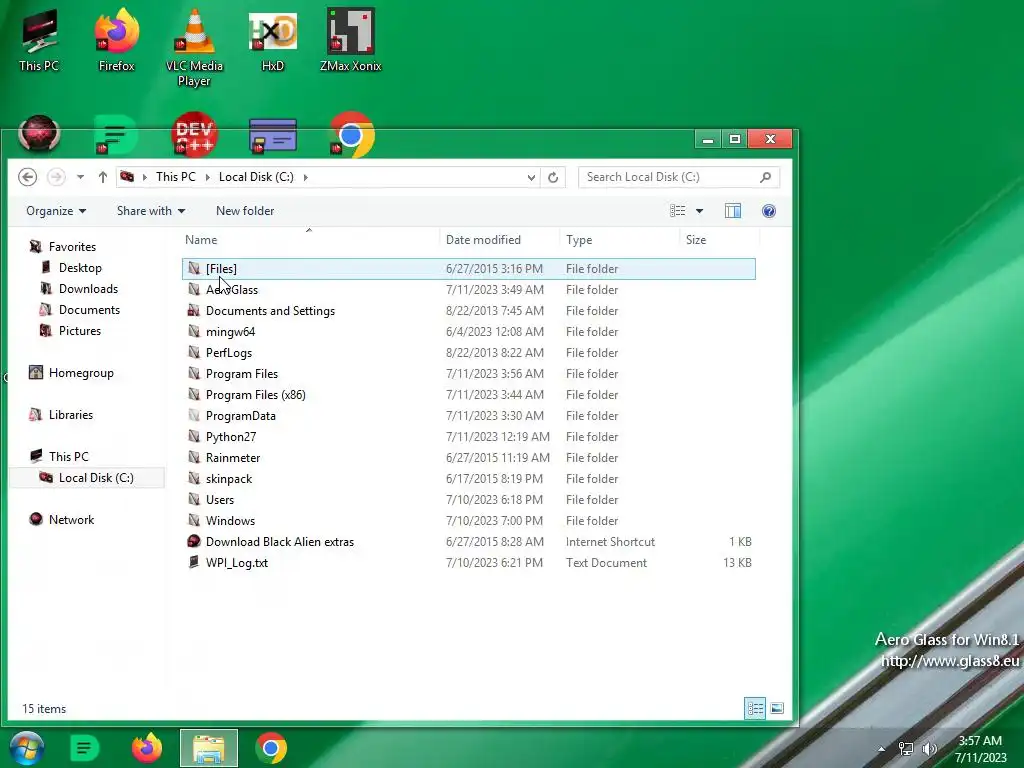
Task: Click the Forward navigation arrow
Action: tap(56, 177)
